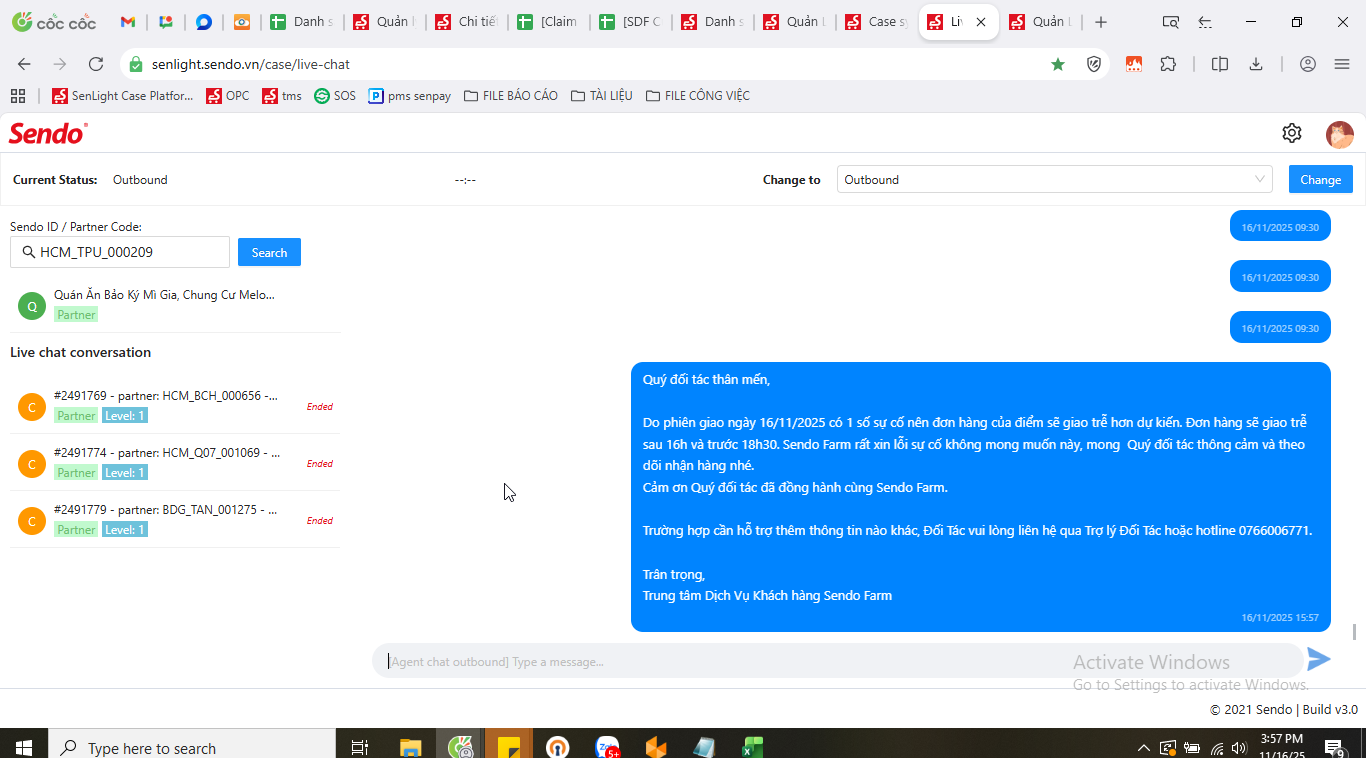Image resolution: width=1366 pixels, height=758 pixels.
Task: Open the browser shield protection icon
Action: [x=1094, y=64]
